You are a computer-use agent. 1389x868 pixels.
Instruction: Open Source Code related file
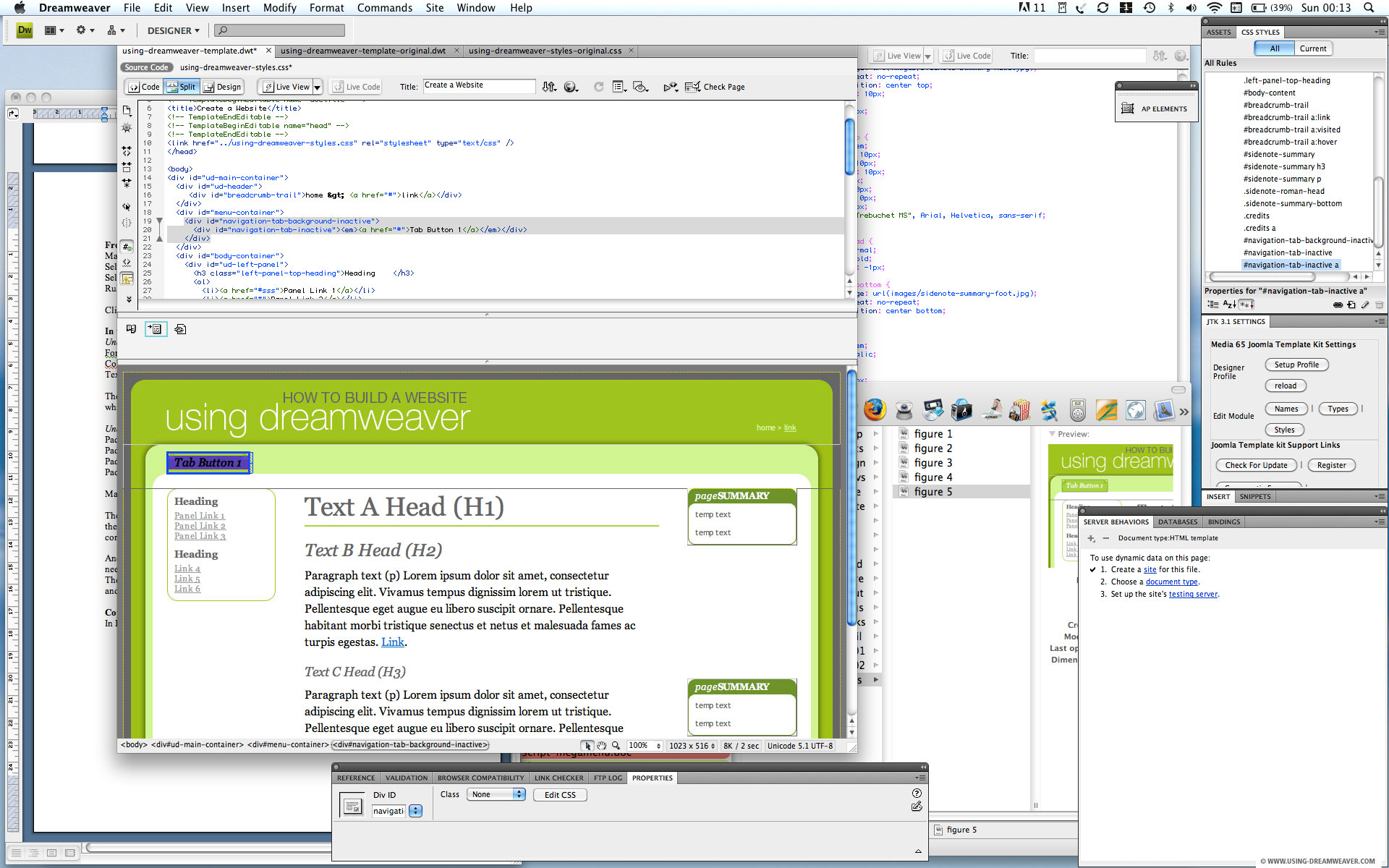tap(146, 67)
